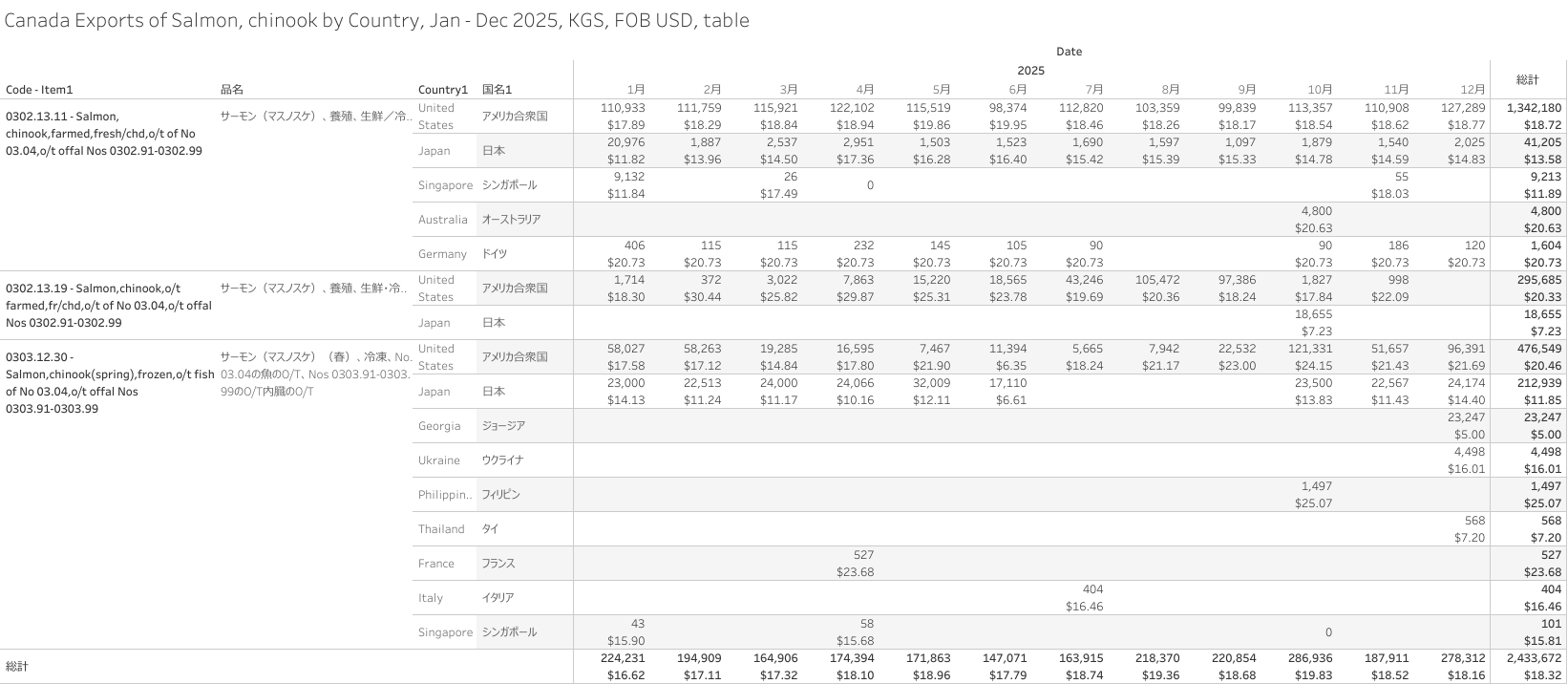The width and height of the screenshot is (1568, 684).
Task: Click the '2025' year header
Action: (1030, 71)
